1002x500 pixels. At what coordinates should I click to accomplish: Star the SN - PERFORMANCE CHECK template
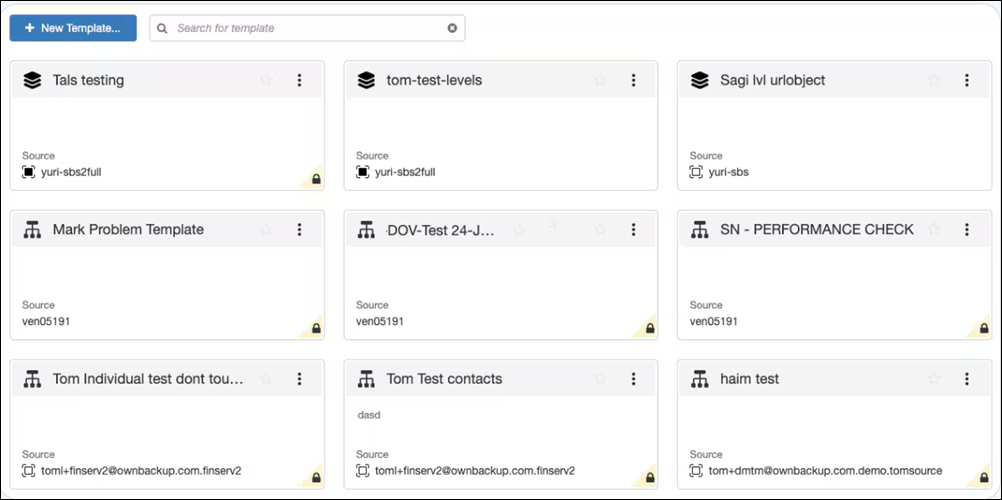[x=934, y=230]
